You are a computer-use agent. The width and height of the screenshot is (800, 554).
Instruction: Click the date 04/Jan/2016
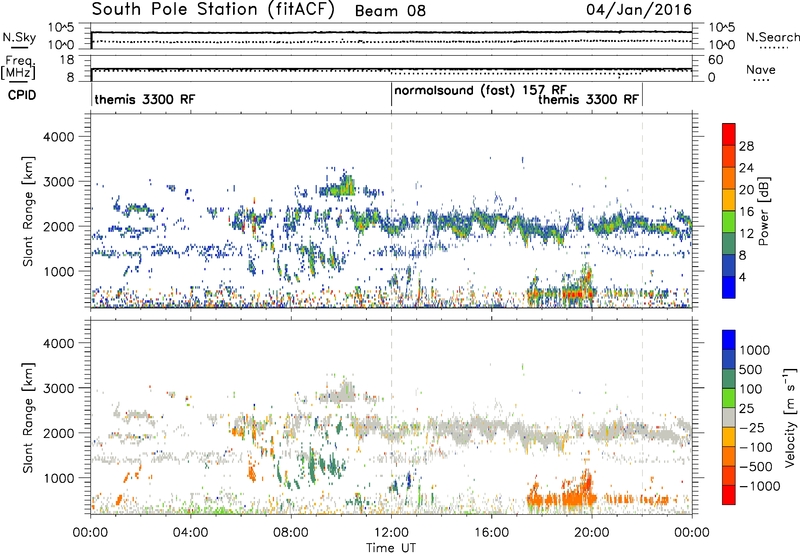639,10
